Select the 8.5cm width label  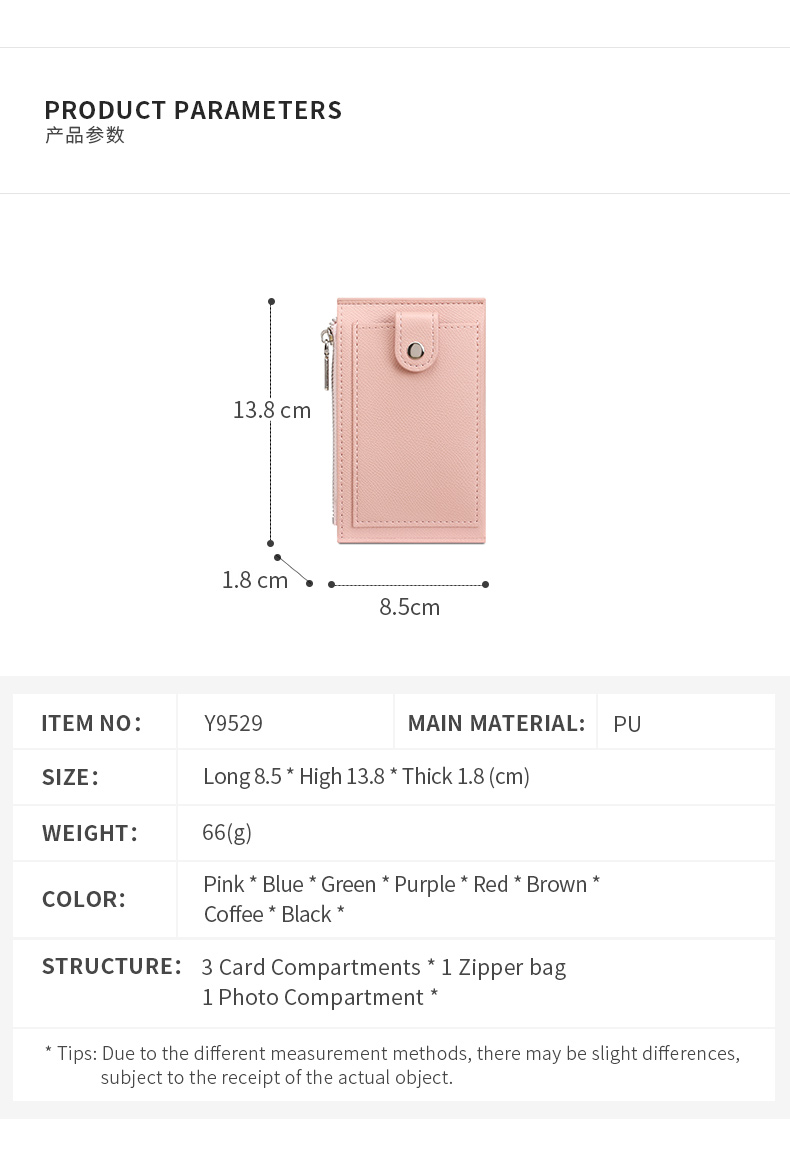(x=409, y=607)
